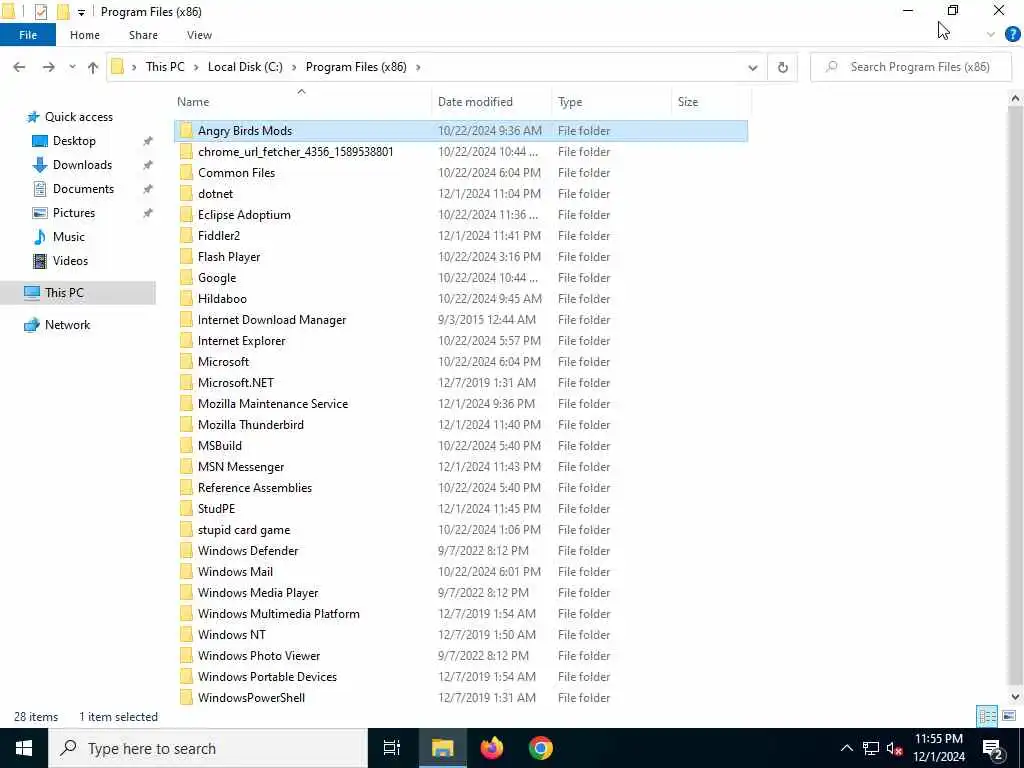Open the Explorer help icon
Screen dimensions: 1024x768
[x=1012, y=35]
